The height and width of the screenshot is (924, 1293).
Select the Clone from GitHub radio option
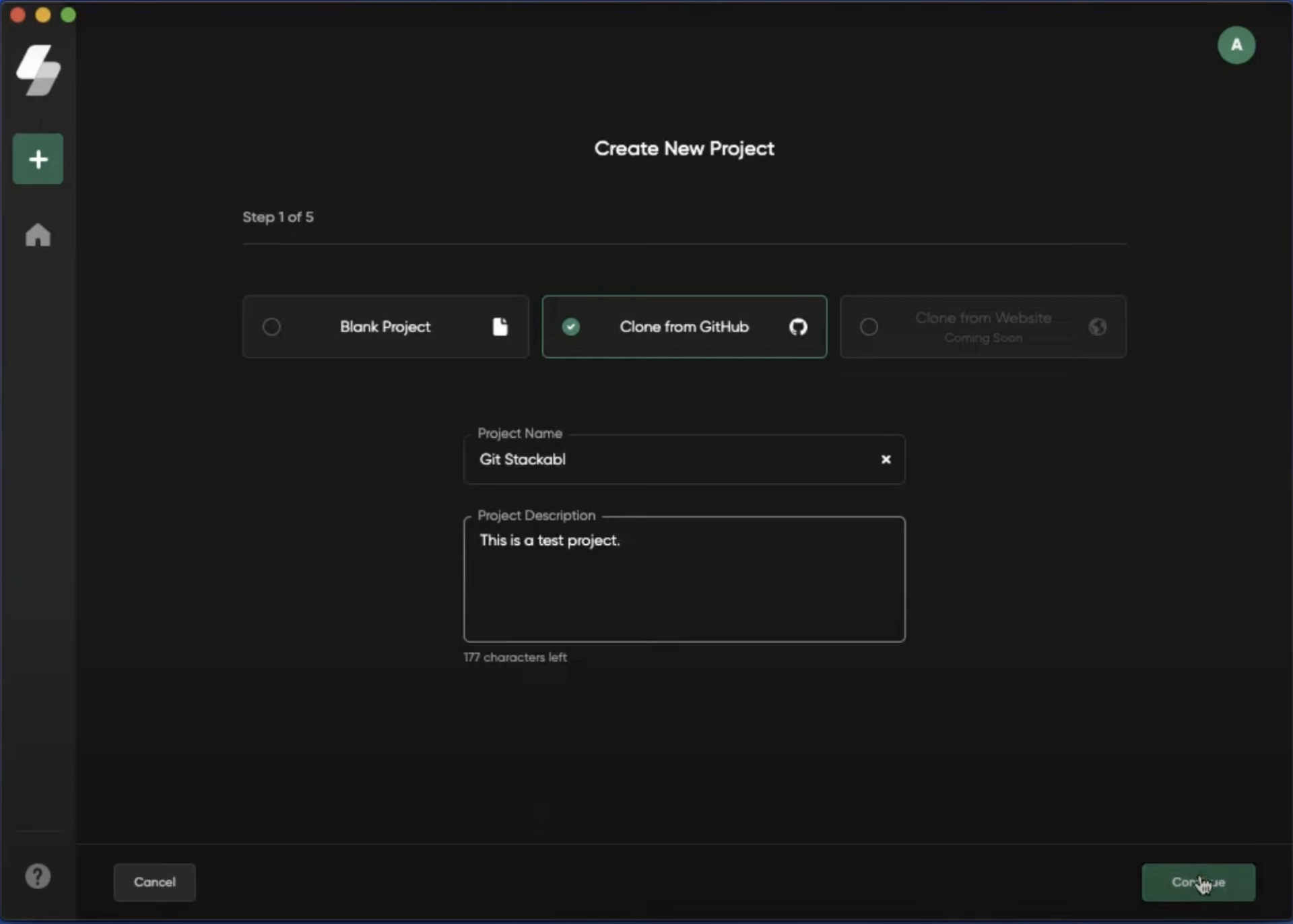point(570,327)
